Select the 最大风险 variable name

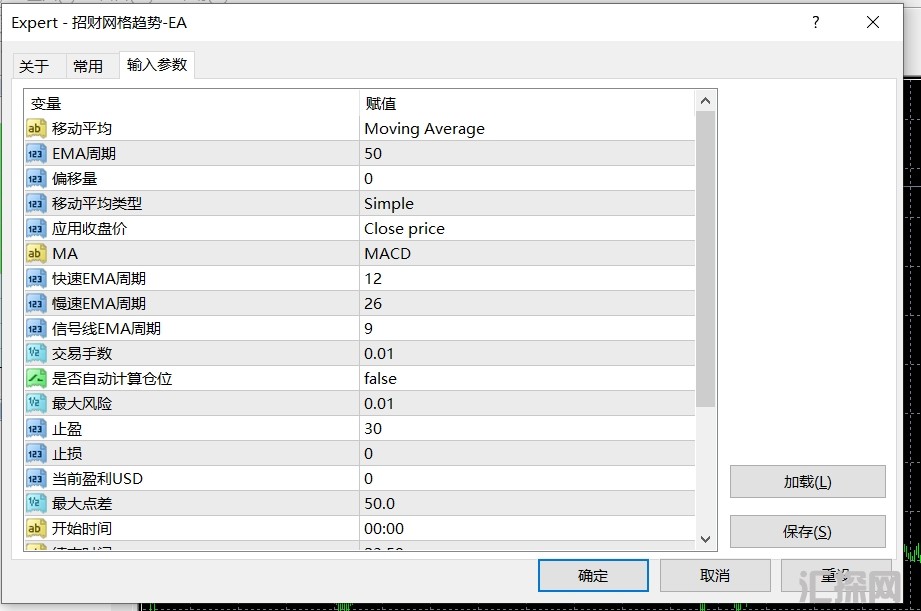pos(82,404)
